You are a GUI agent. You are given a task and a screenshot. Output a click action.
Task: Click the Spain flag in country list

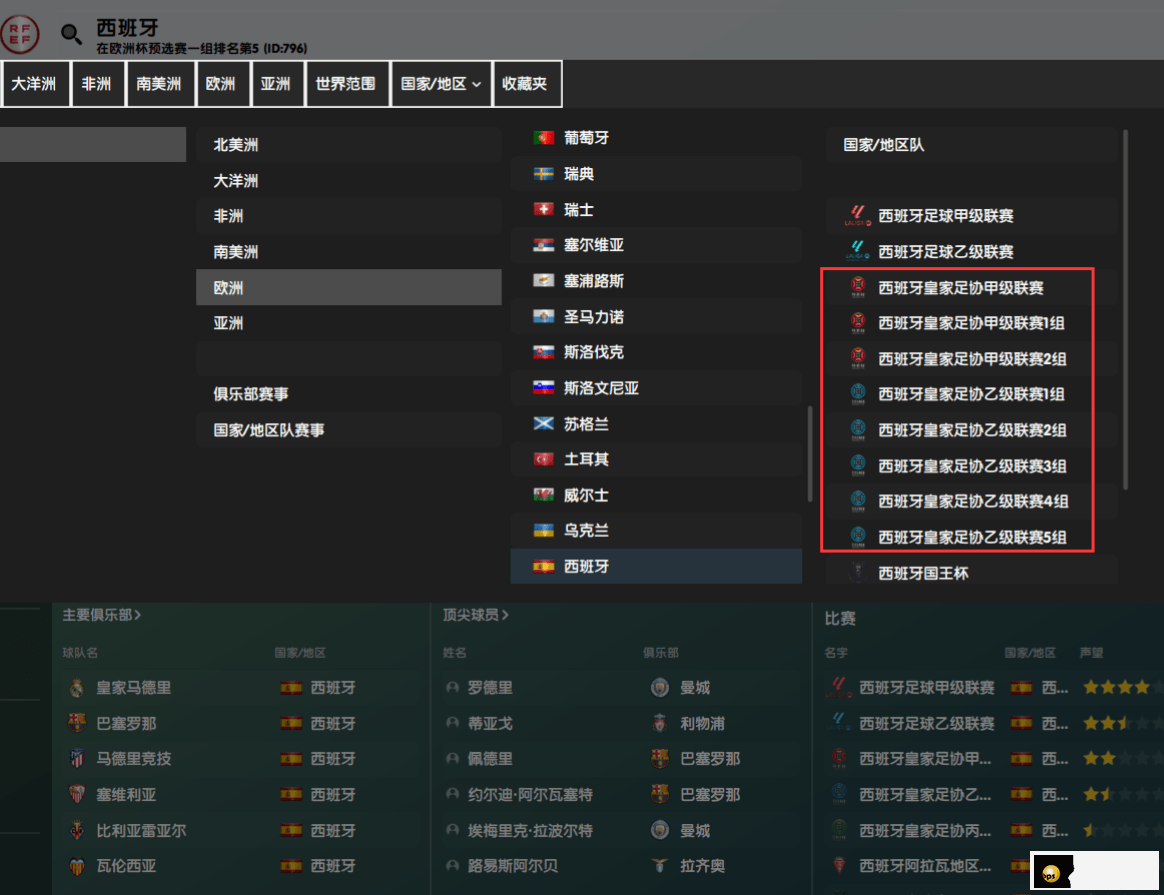tap(543, 566)
